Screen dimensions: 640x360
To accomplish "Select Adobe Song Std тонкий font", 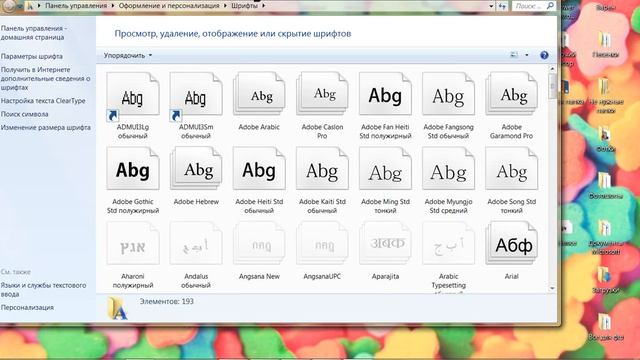I will (x=511, y=169).
